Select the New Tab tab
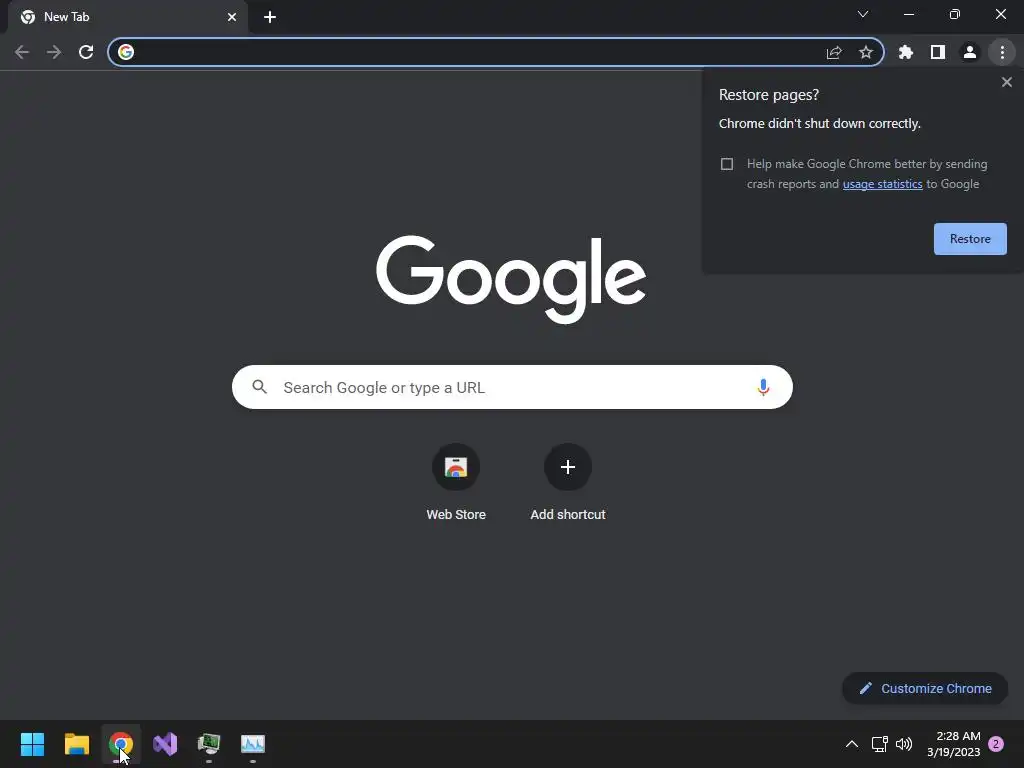Screen dimensions: 1024x768 [127, 17]
